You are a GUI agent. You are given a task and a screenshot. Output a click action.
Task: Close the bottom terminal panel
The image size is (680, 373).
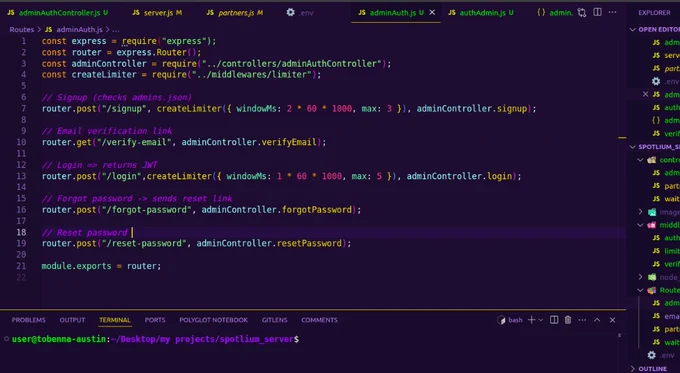click(x=612, y=320)
